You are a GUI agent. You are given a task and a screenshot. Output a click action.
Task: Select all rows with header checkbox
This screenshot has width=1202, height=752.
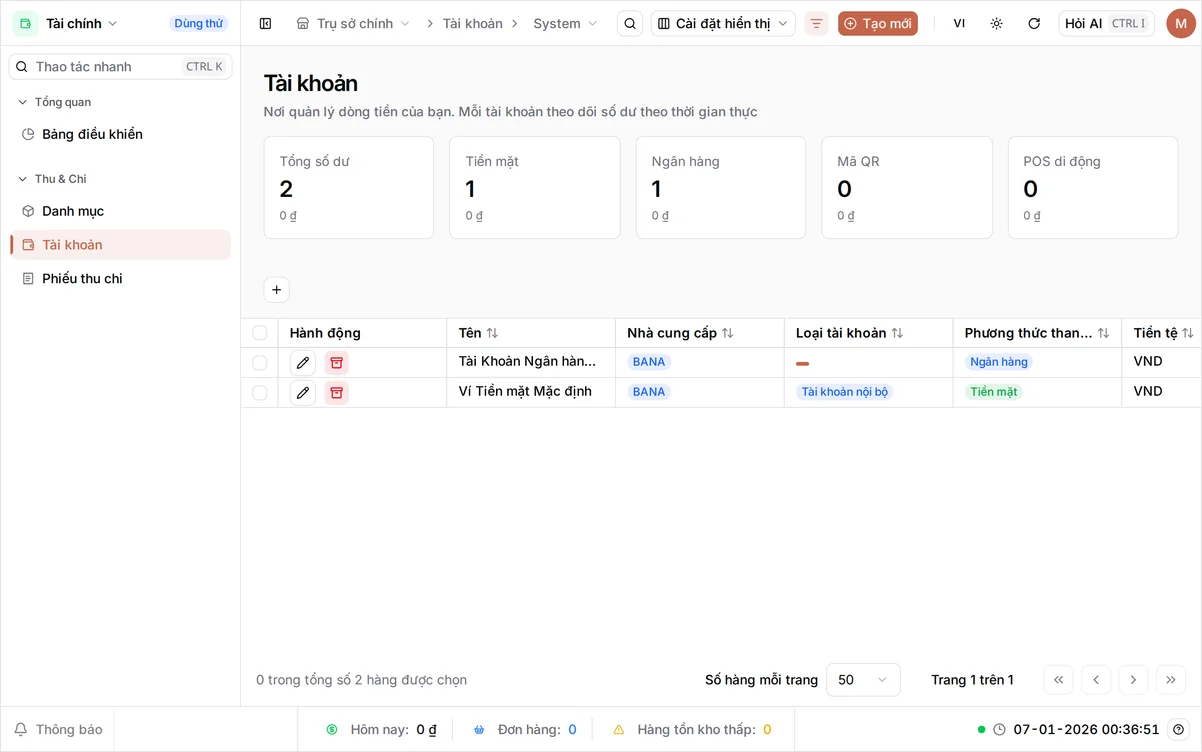click(260, 333)
